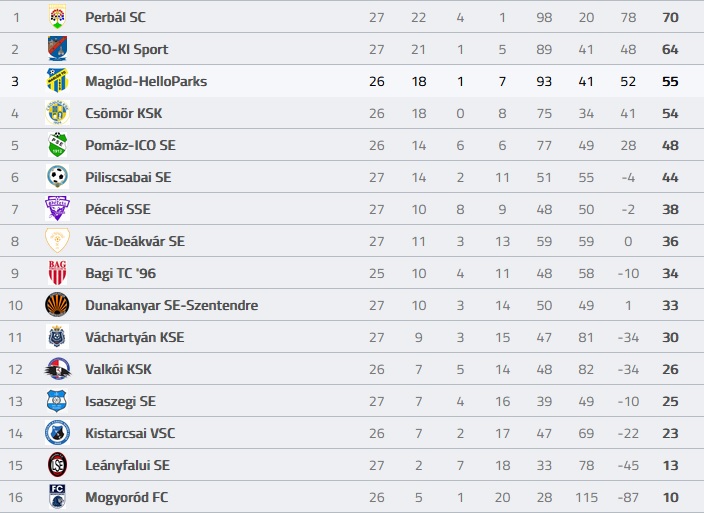Click the Leányfalui SE round LSE emblem

pyautogui.click(x=57, y=465)
